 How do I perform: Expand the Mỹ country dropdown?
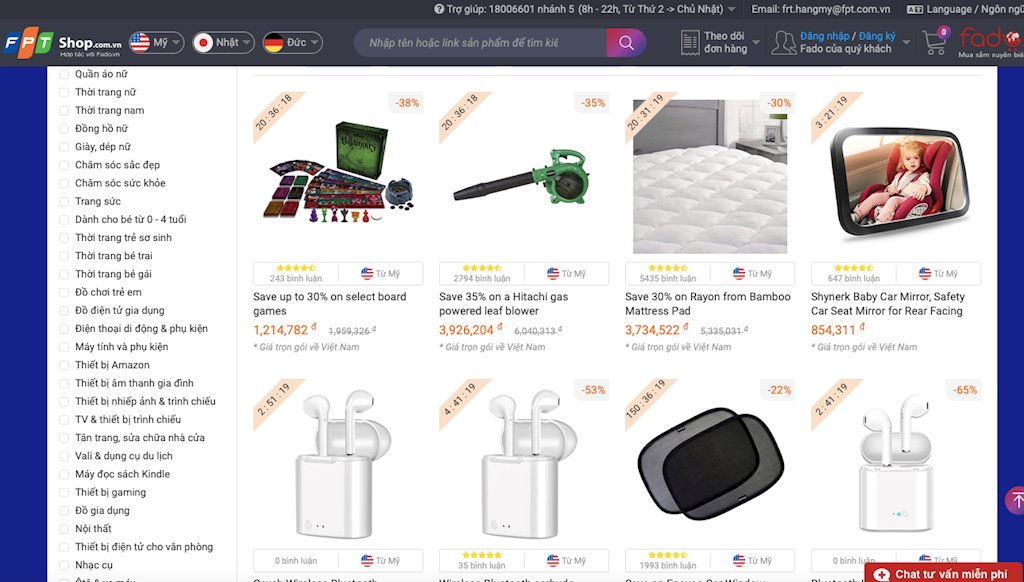(x=156, y=43)
